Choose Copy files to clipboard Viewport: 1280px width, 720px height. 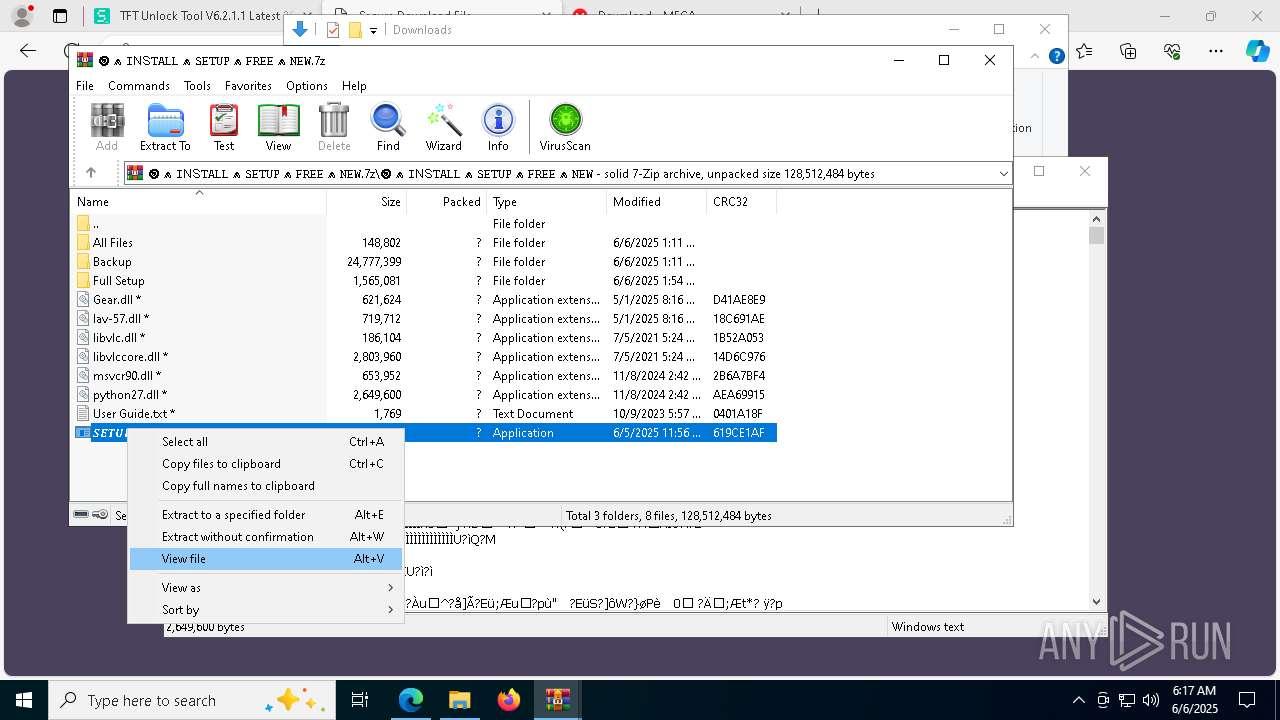tap(265, 464)
